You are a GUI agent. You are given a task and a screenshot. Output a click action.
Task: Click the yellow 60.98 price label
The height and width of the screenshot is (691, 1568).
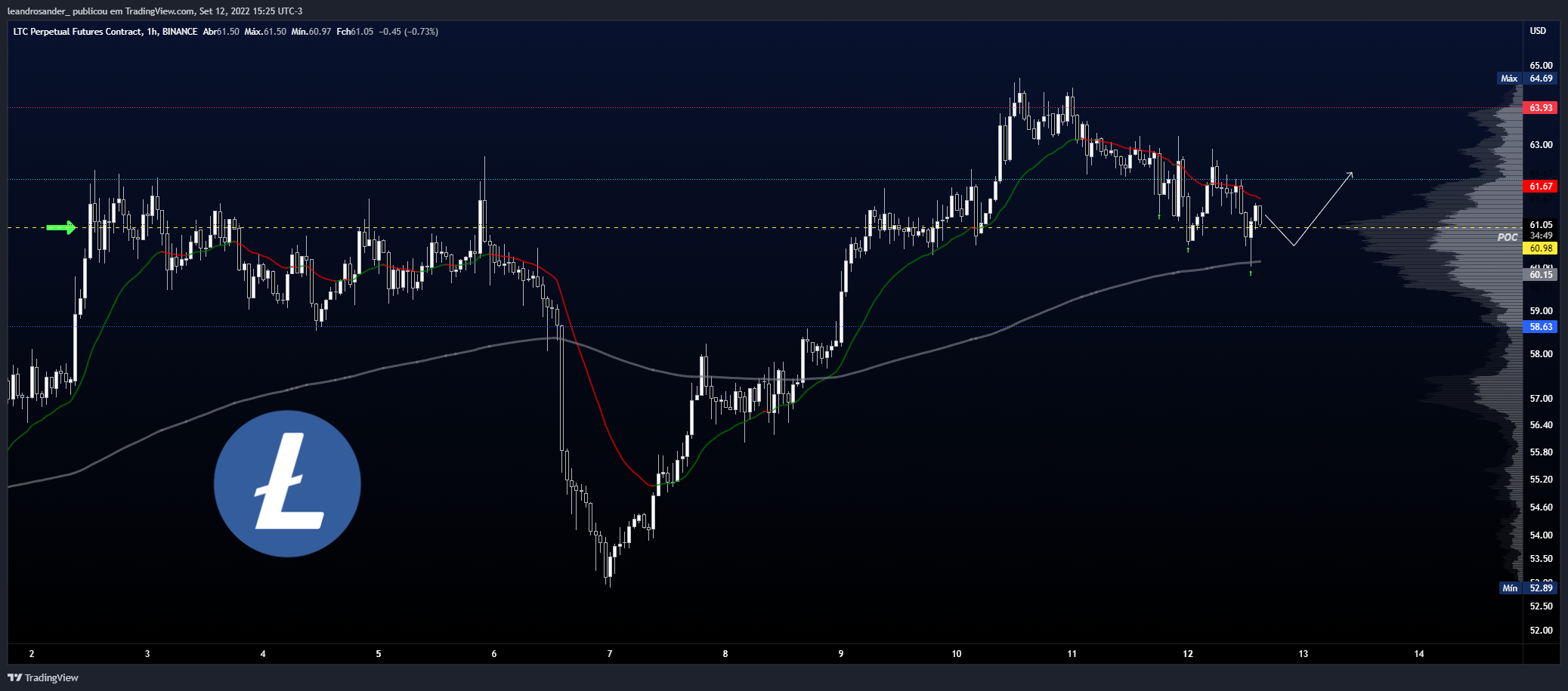1541,248
